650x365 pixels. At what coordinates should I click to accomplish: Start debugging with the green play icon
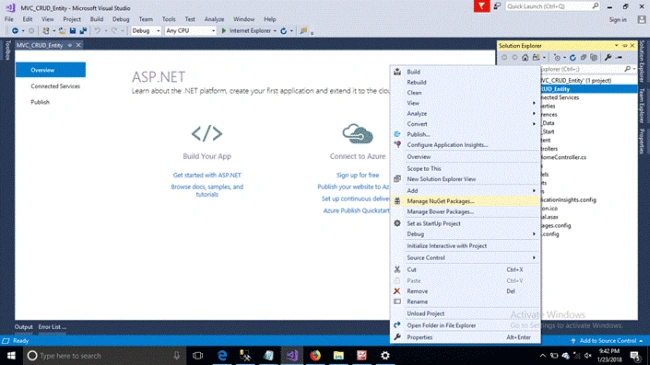(x=224, y=31)
